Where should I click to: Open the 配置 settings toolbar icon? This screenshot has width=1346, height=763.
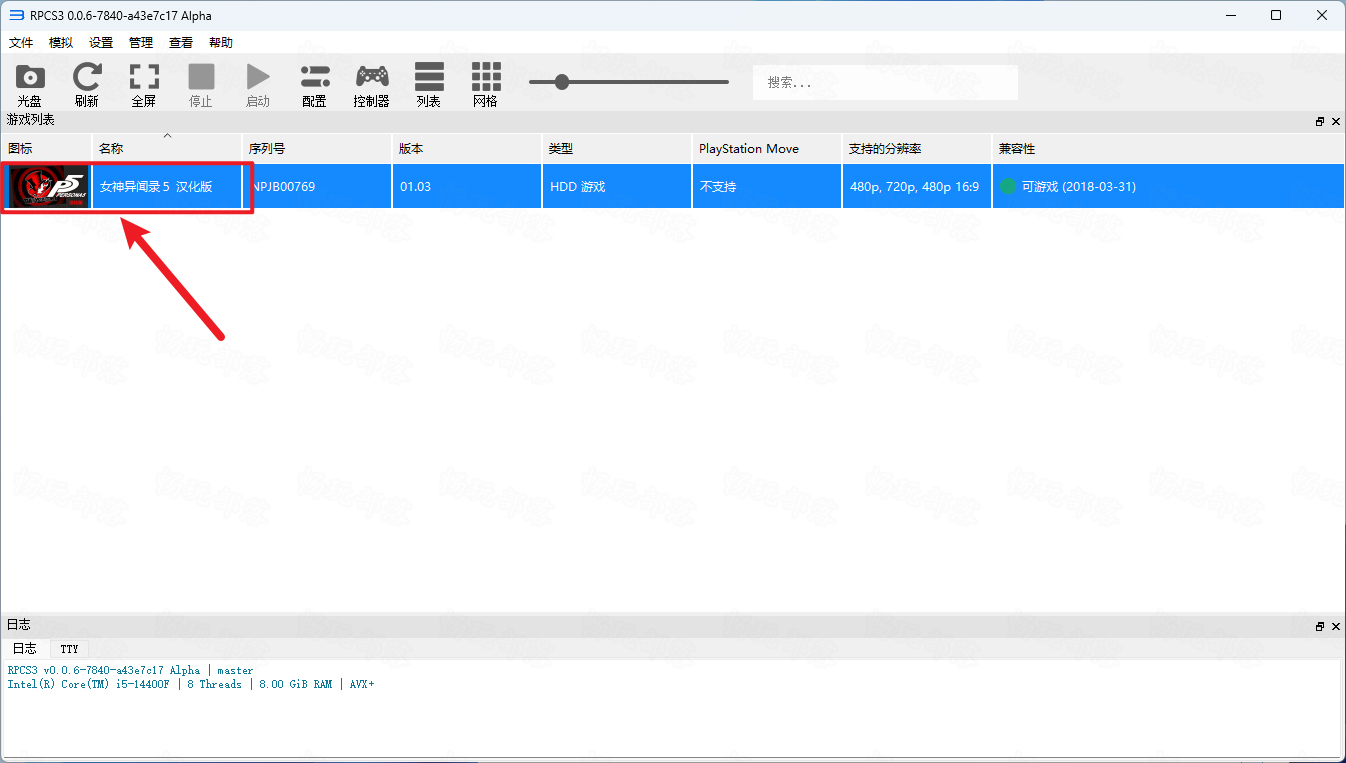[x=314, y=77]
